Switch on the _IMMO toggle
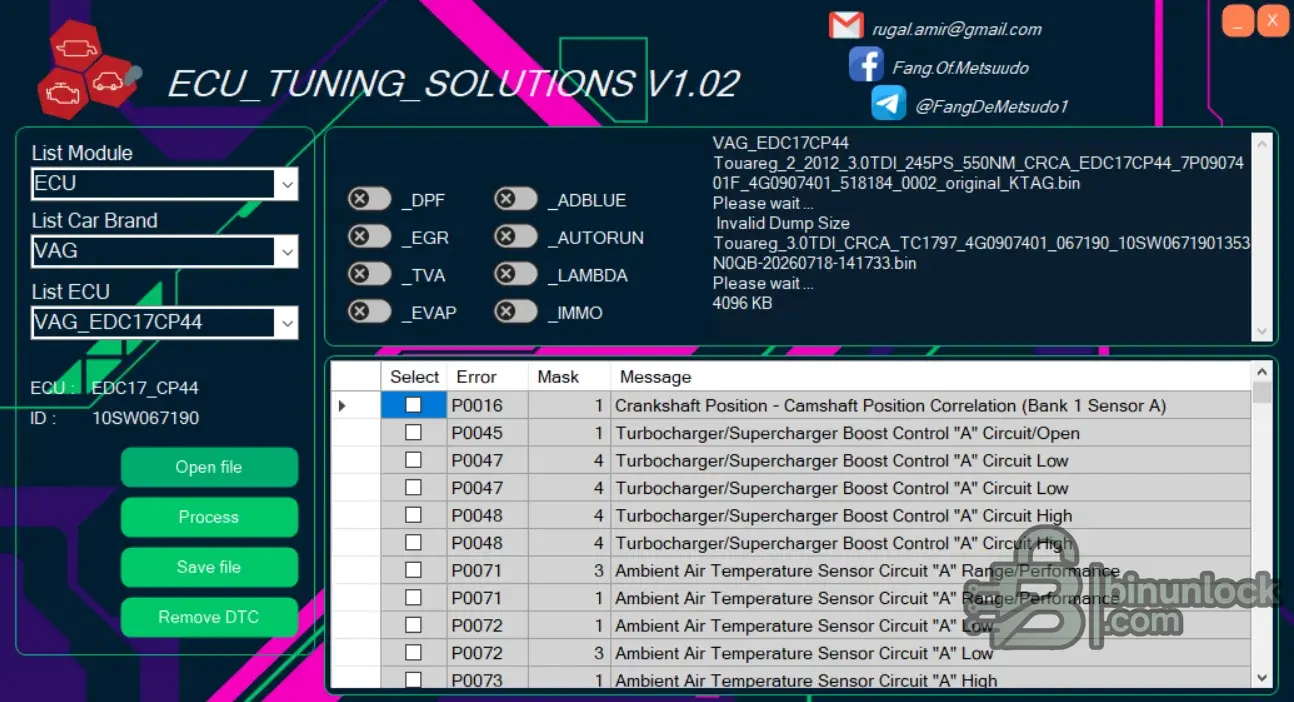This screenshot has width=1294, height=702. tap(516, 312)
